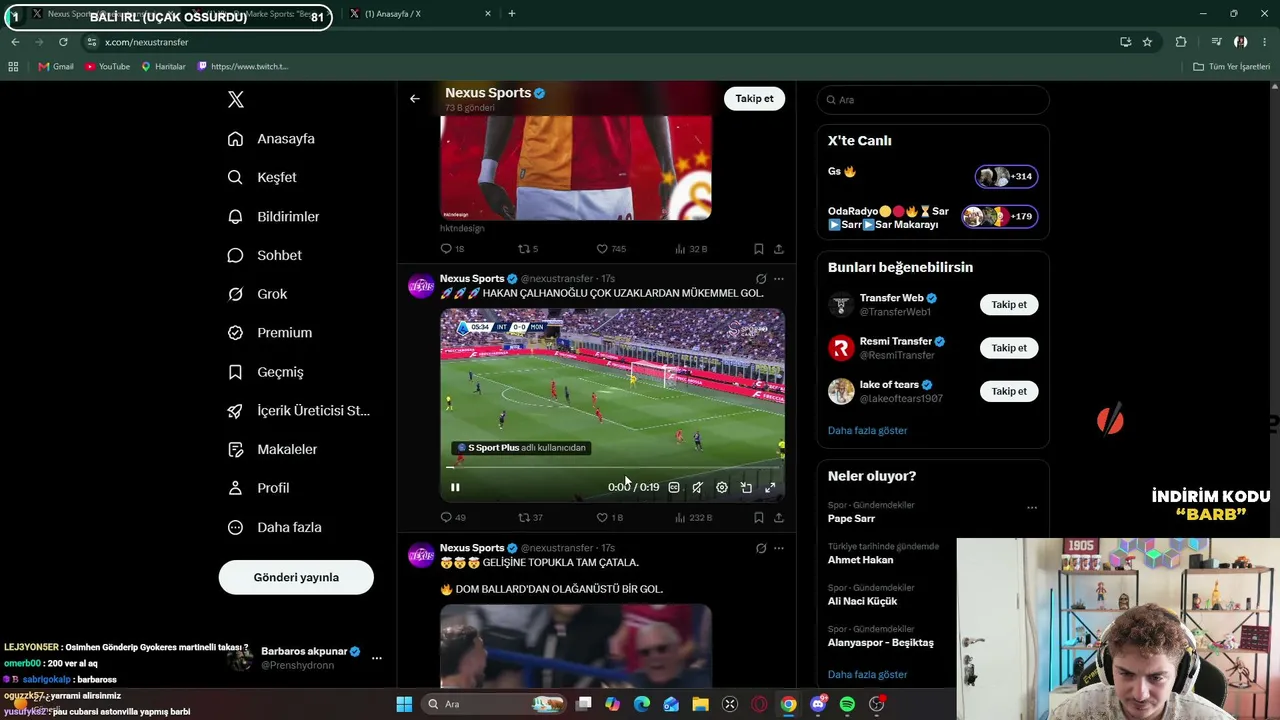Open Discord from the taskbar

[x=818, y=704]
